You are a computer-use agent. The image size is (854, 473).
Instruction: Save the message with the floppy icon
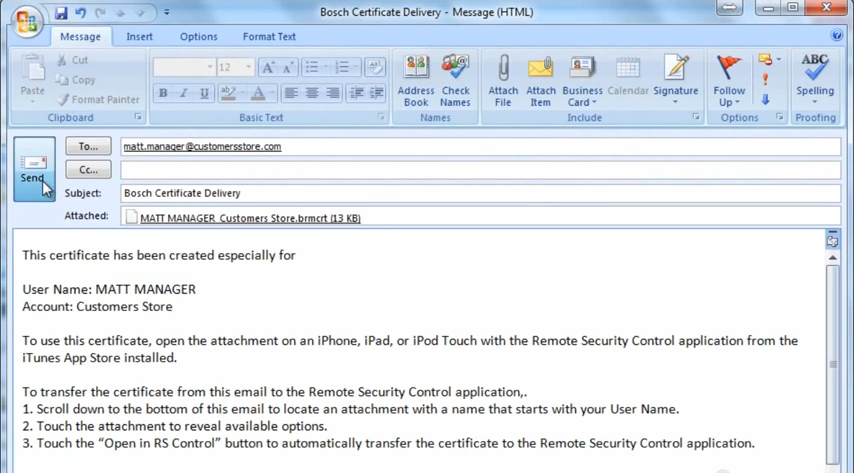(61, 12)
